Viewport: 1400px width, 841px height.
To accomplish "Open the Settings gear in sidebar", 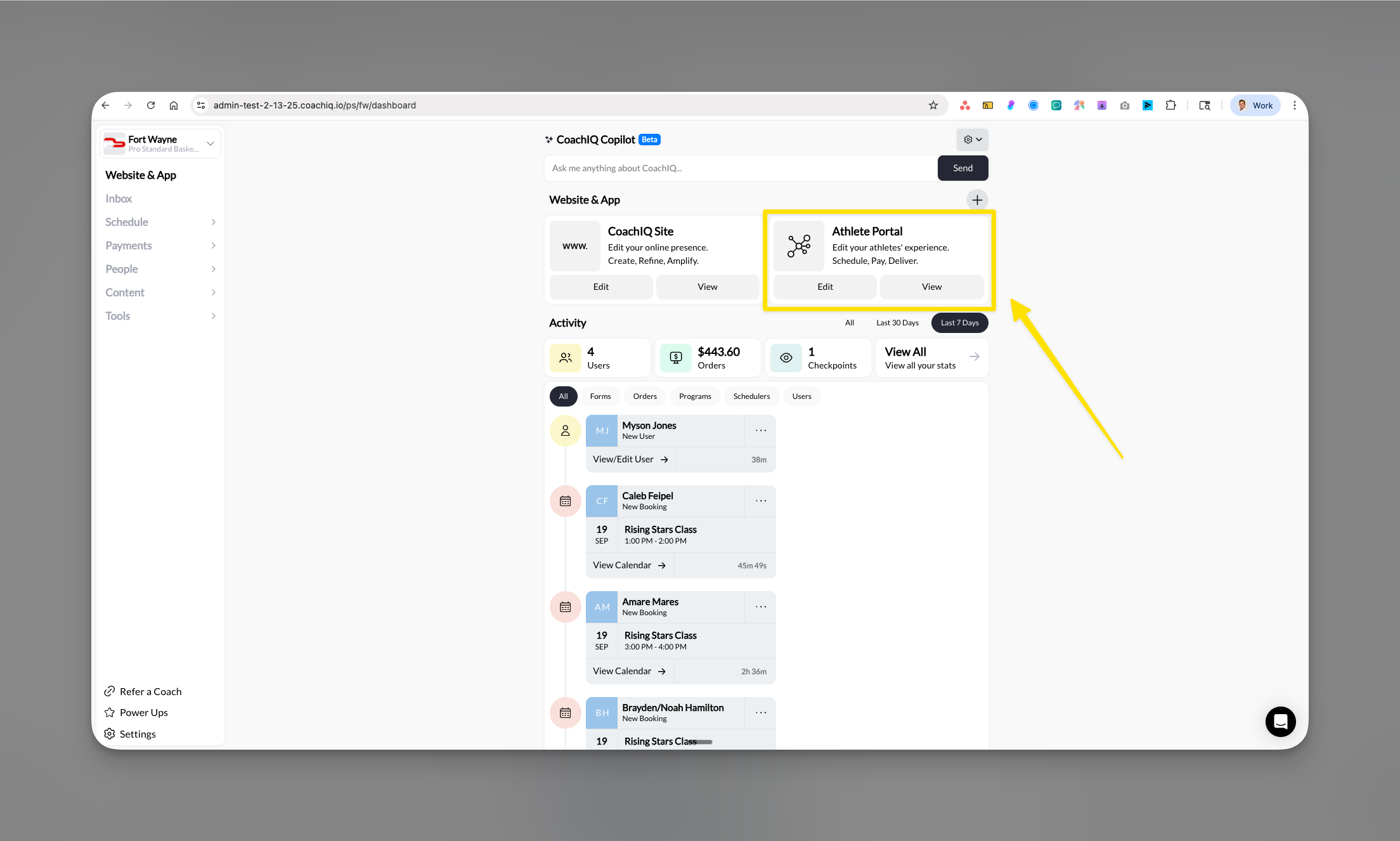I will (110, 734).
